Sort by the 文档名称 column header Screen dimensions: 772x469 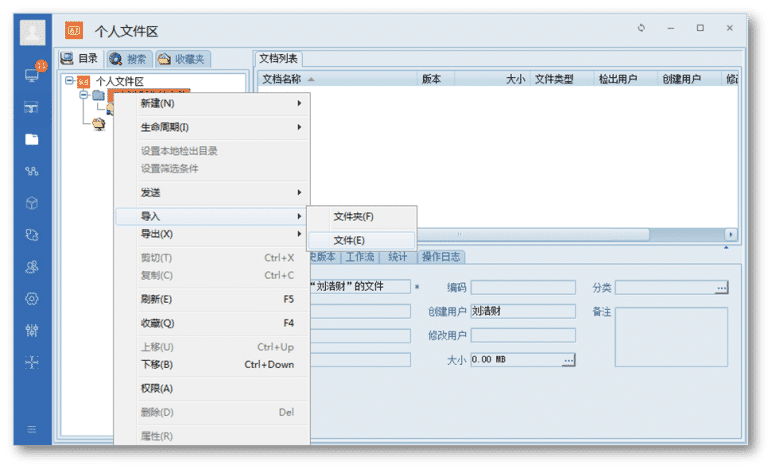(338, 79)
